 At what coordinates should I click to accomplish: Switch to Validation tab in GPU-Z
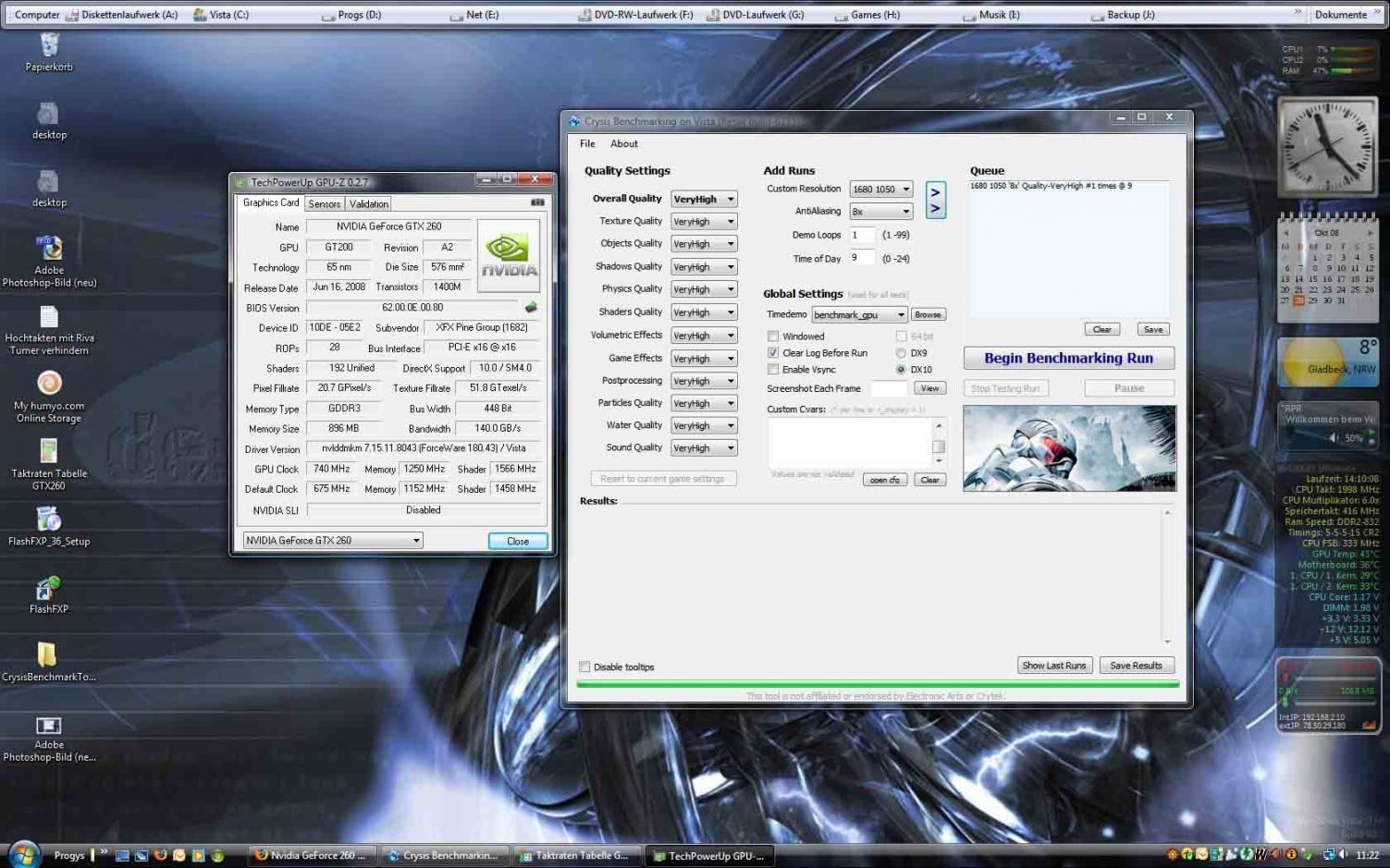pos(369,203)
